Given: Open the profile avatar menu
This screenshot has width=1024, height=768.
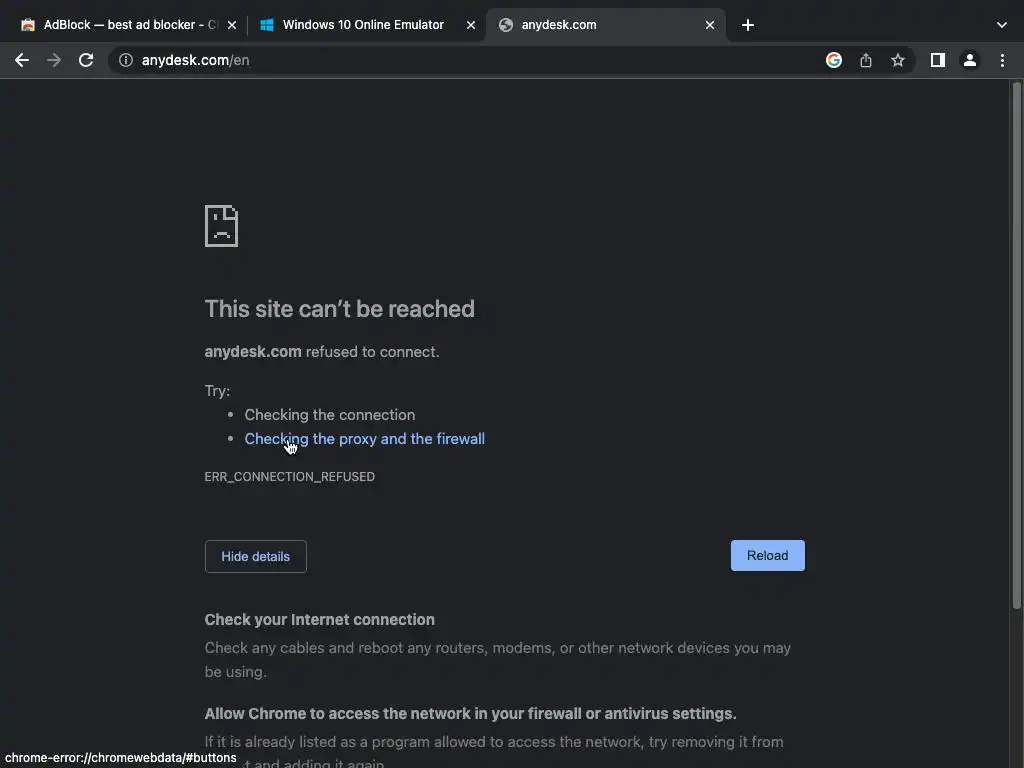Looking at the screenshot, I should pyautogui.click(x=969, y=60).
